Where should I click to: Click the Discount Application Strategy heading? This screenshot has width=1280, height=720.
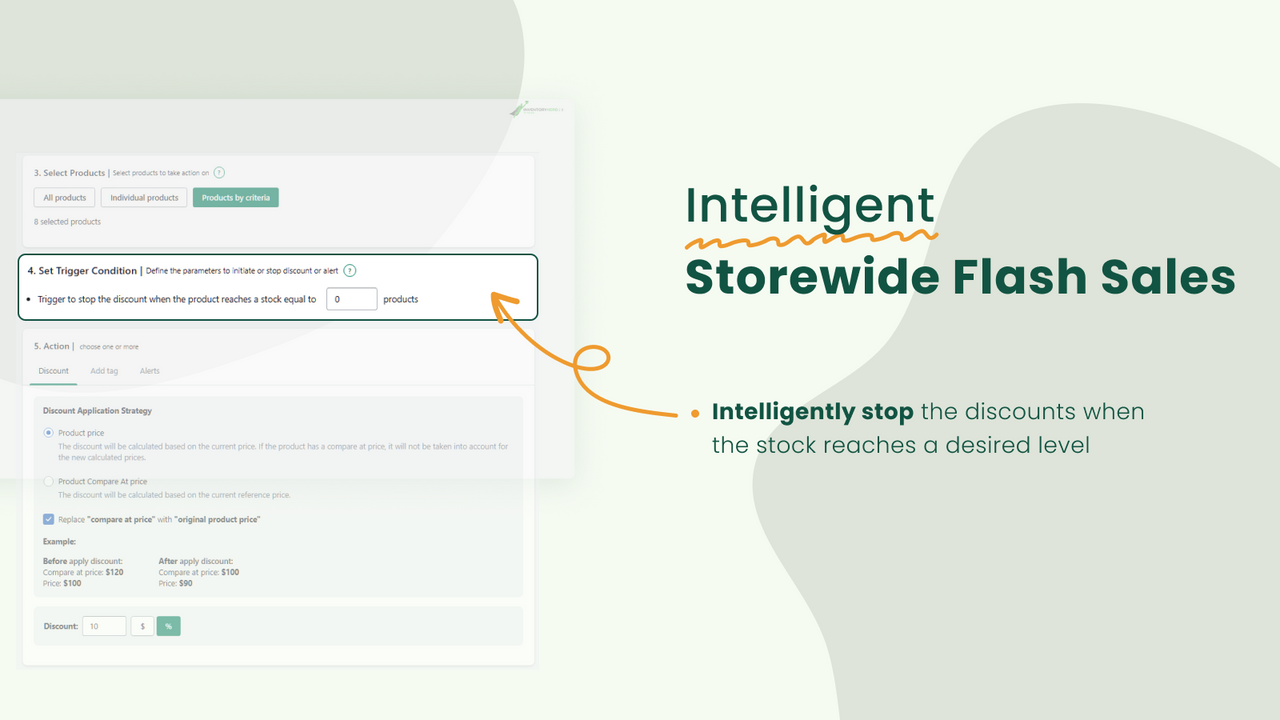(x=97, y=411)
